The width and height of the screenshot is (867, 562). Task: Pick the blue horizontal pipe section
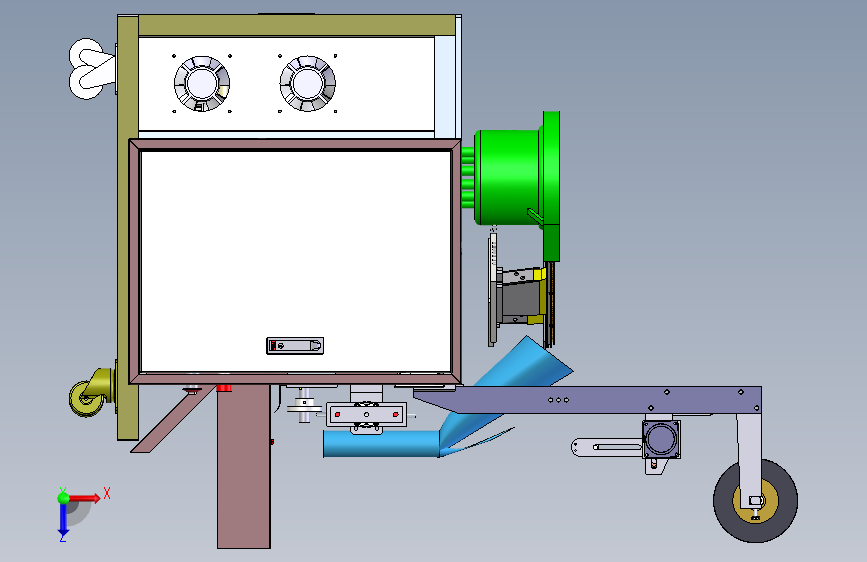coord(381,444)
